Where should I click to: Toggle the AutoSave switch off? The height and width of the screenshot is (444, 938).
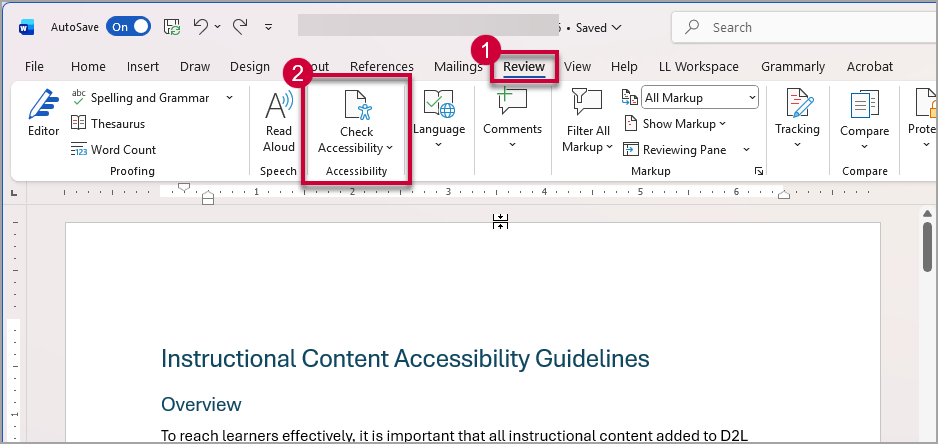[128, 27]
